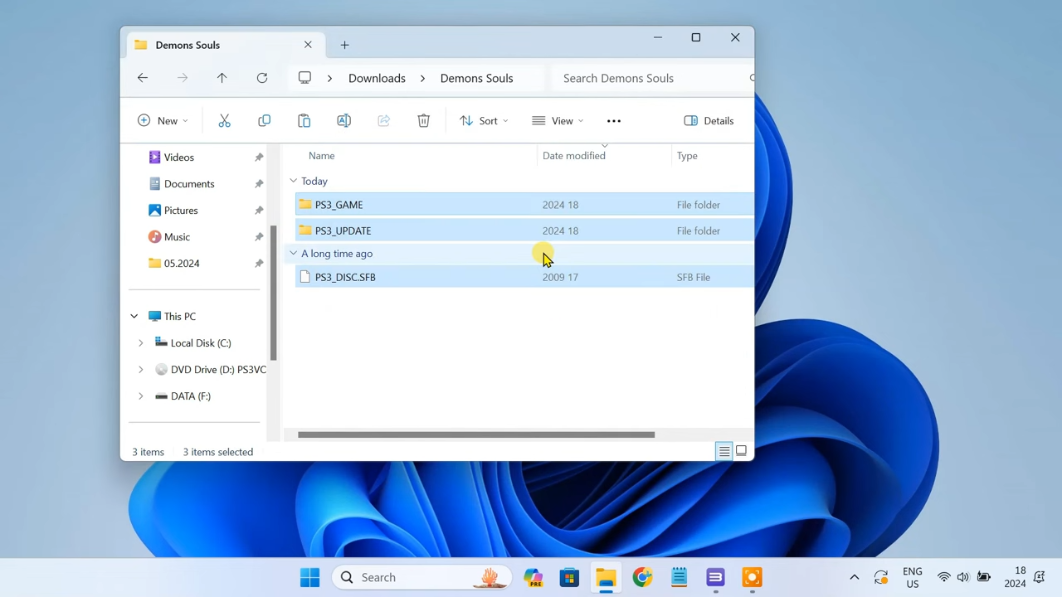Refresh the current folder view
Image resolution: width=1062 pixels, height=597 pixels.
point(262,78)
